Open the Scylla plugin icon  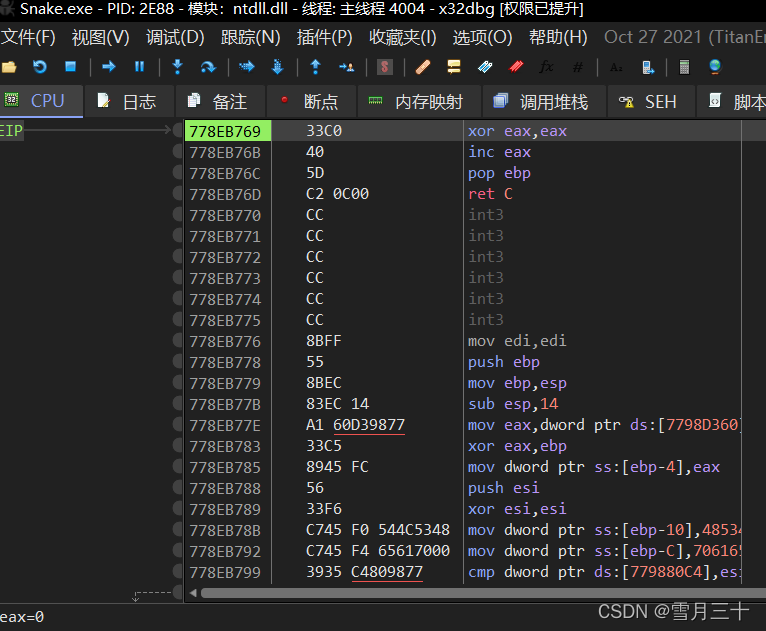(x=384, y=67)
